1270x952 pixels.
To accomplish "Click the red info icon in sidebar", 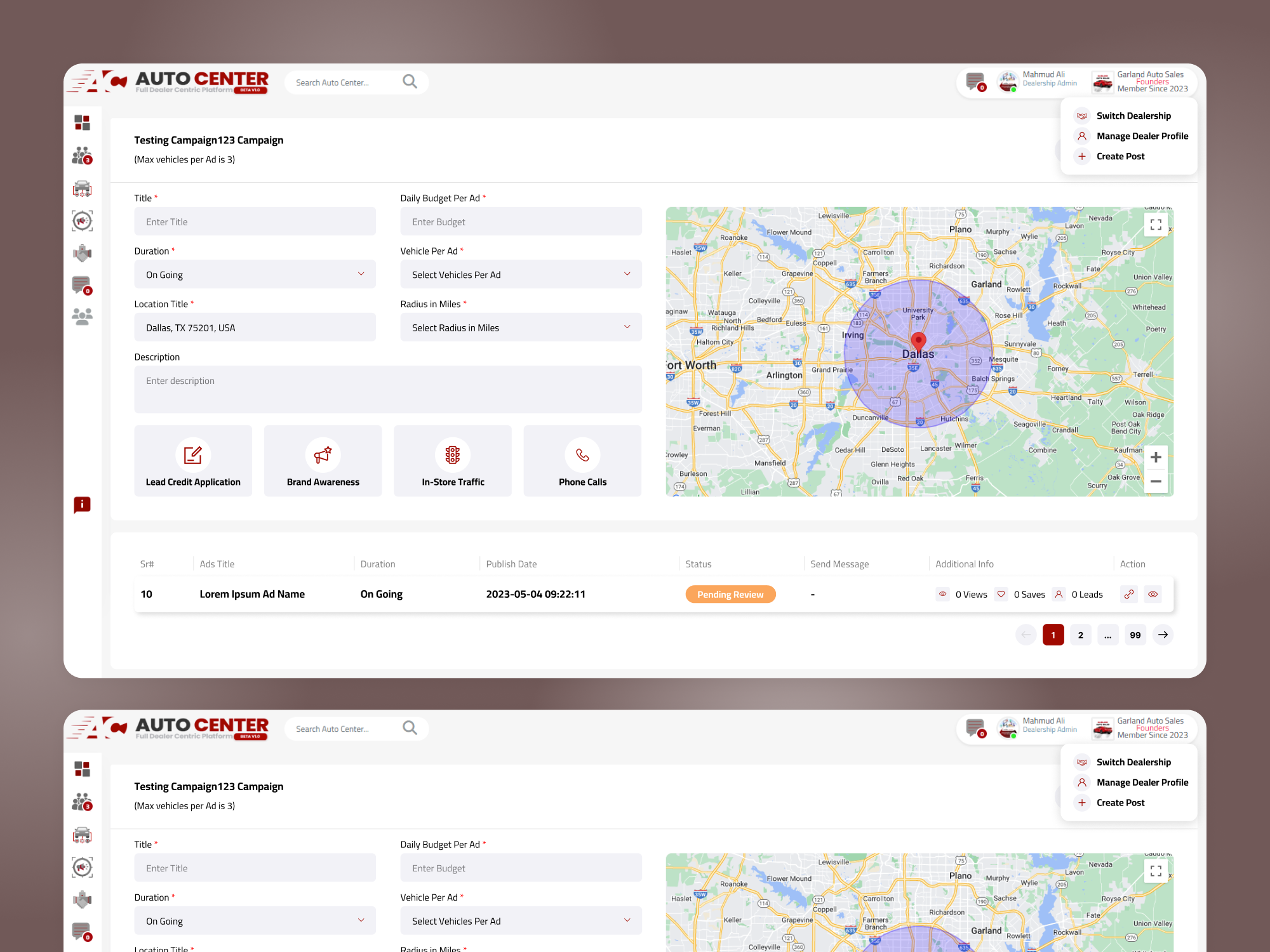I will tap(82, 505).
